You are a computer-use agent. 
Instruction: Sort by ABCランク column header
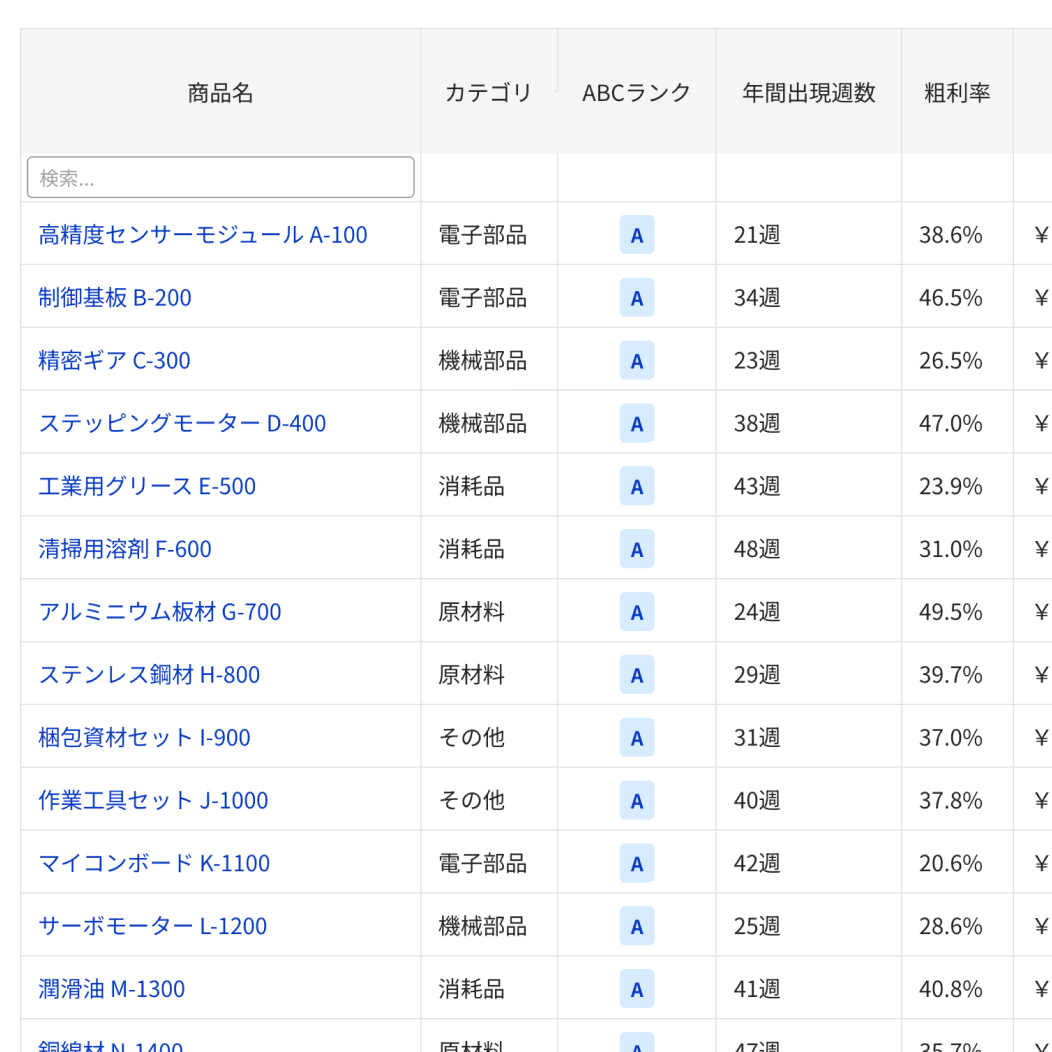point(637,91)
